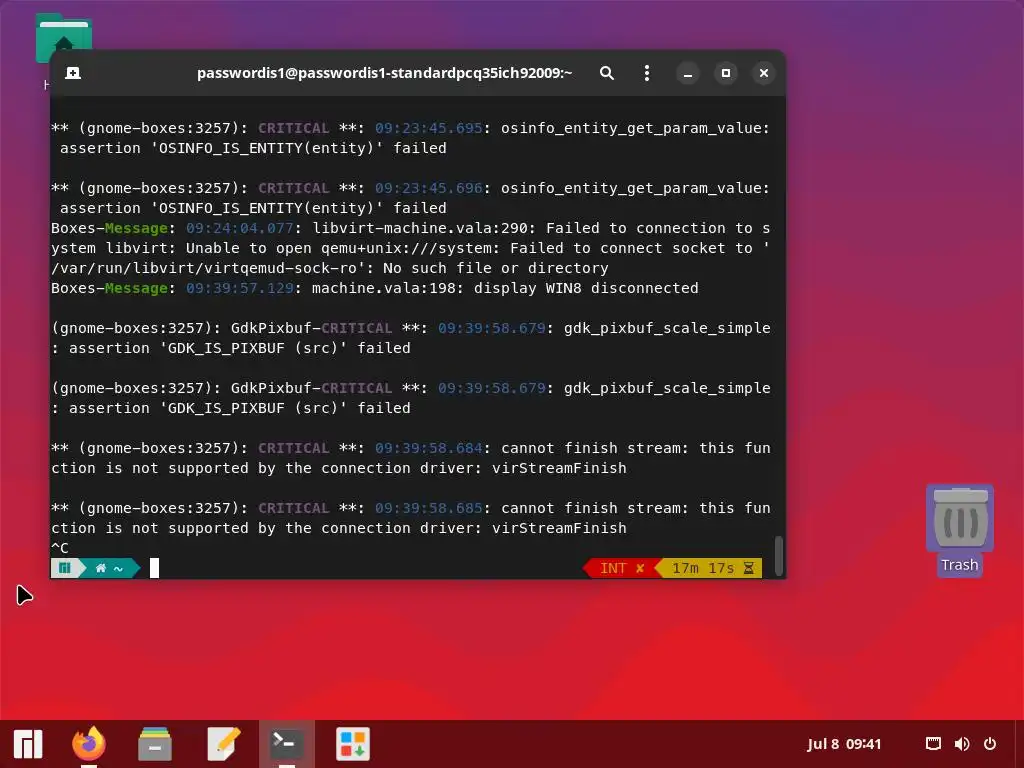Open the terminal search tool
The width and height of the screenshot is (1024, 768).
607,73
